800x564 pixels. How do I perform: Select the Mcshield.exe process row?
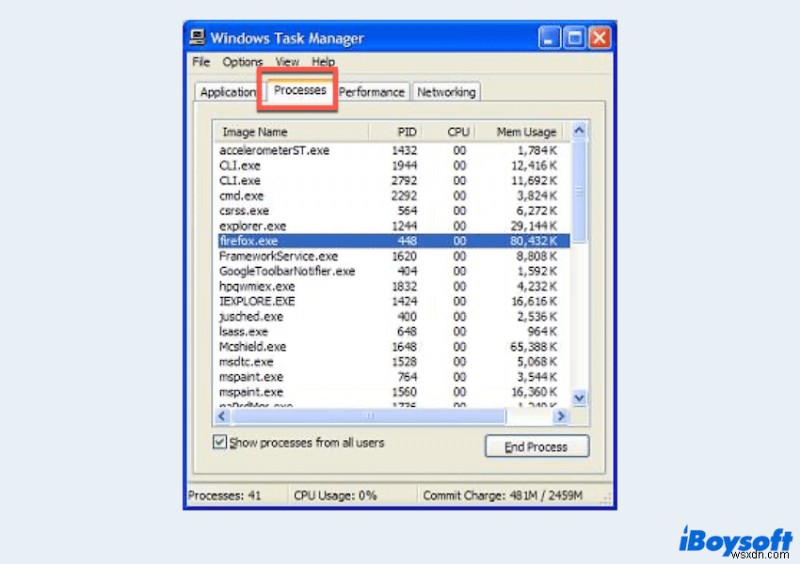[x=393, y=347]
